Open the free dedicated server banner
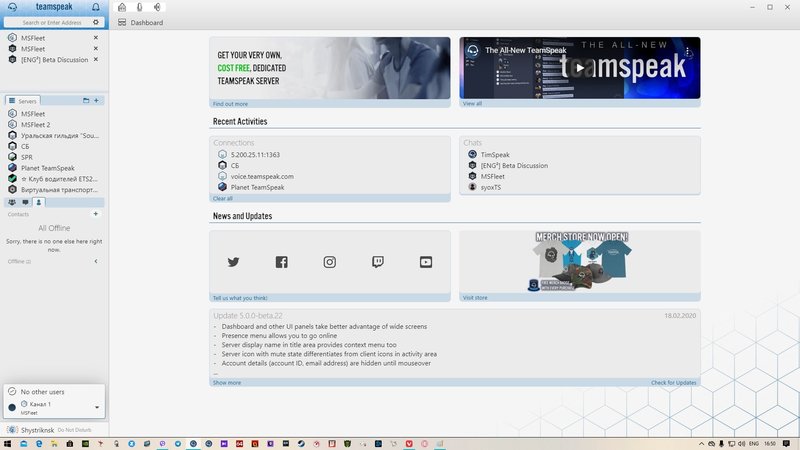 coord(330,68)
